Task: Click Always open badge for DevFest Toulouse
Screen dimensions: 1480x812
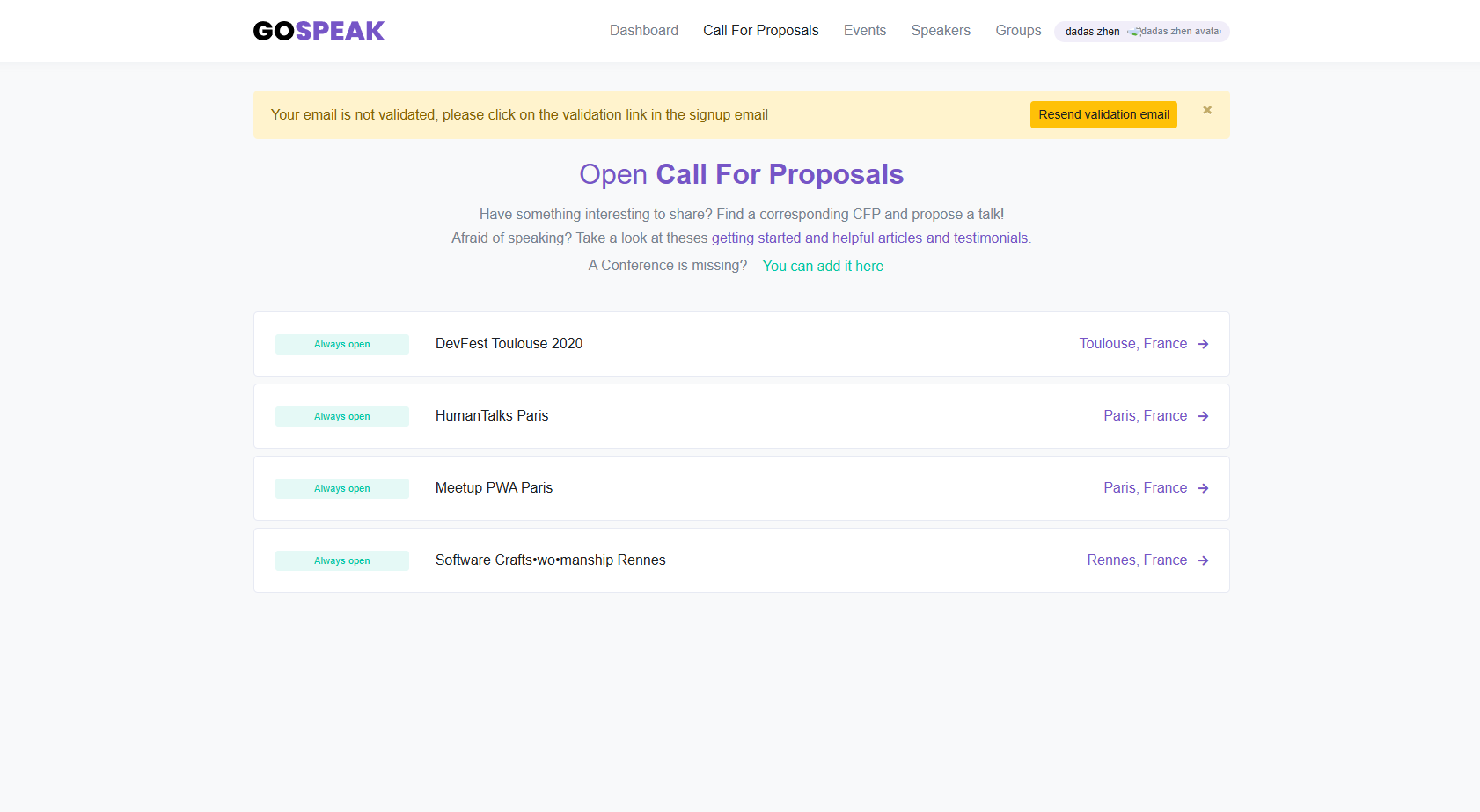Action: coord(342,344)
